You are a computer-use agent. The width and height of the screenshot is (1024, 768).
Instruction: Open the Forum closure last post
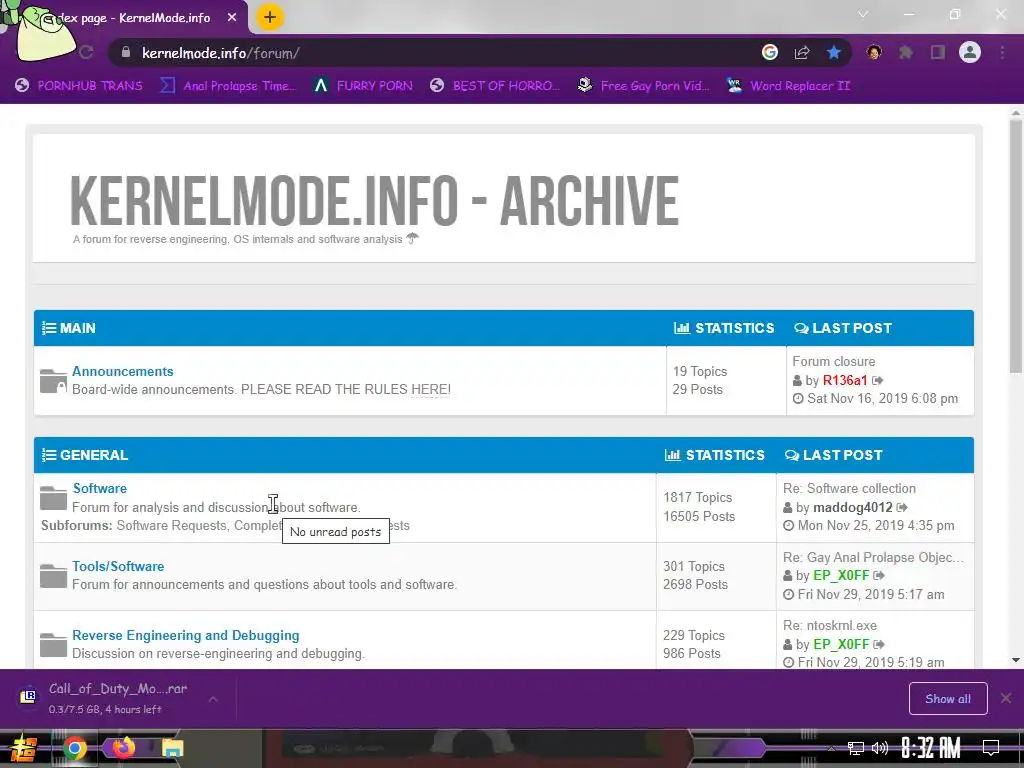pyautogui.click(x=834, y=361)
